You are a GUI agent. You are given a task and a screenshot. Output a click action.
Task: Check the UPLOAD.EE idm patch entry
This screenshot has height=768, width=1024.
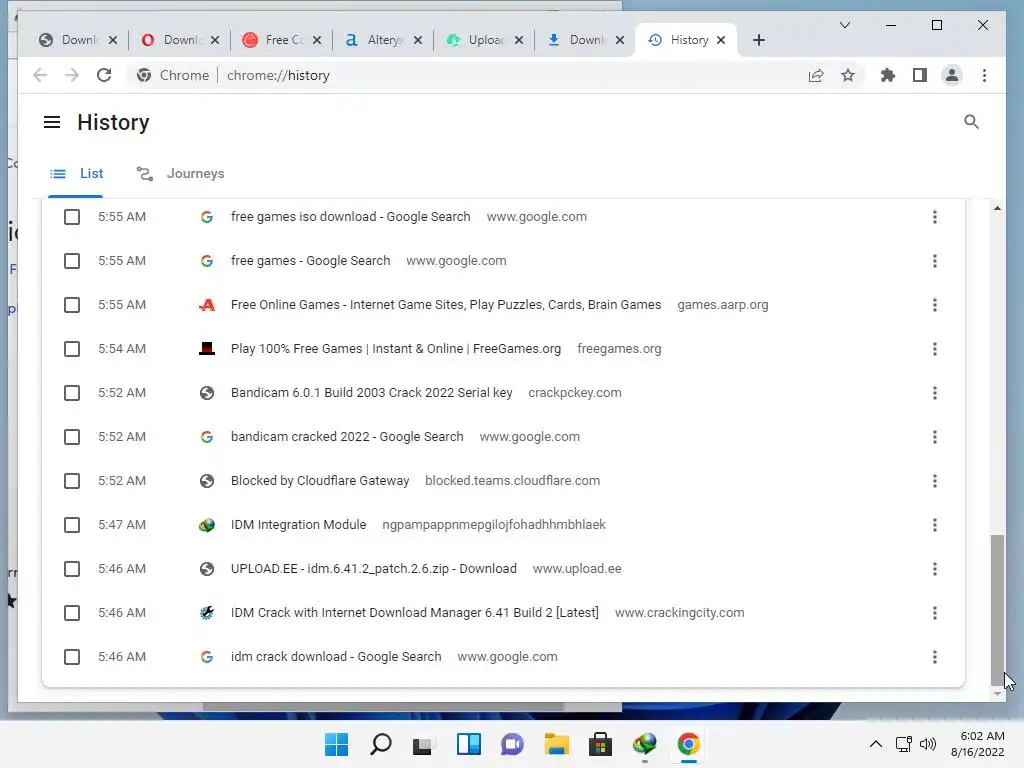point(72,569)
